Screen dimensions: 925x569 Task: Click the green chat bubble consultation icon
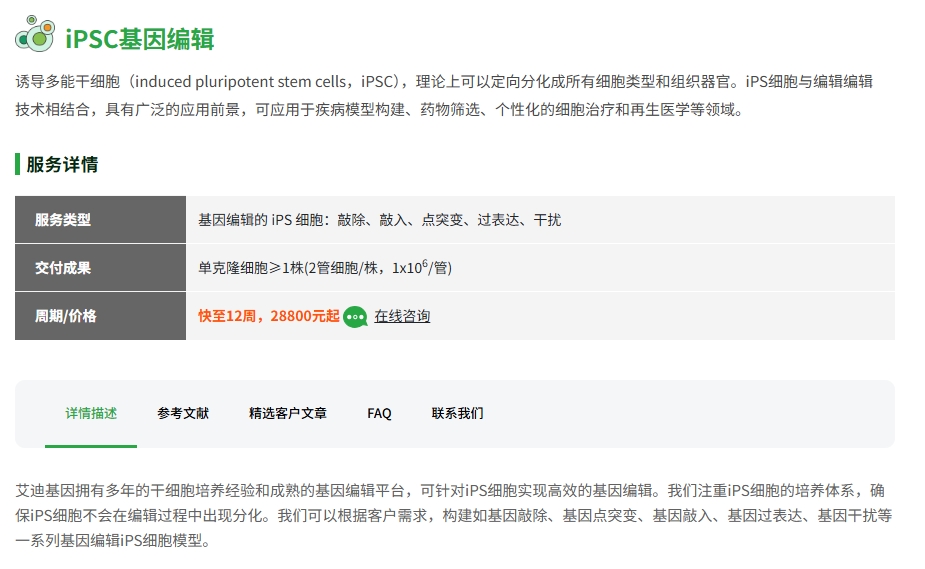356,317
